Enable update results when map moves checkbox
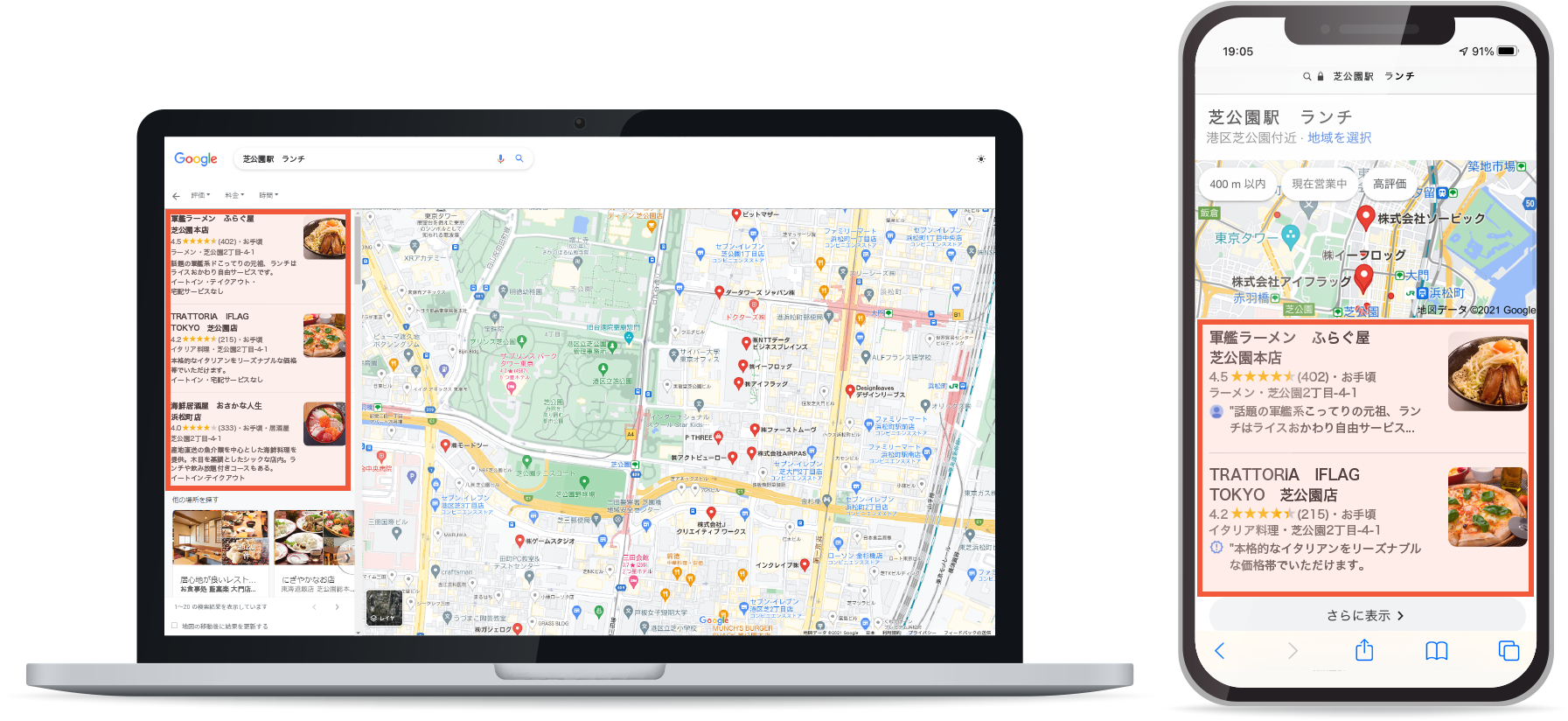The height and width of the screenshot is (721, 1568). pos(175,626)
